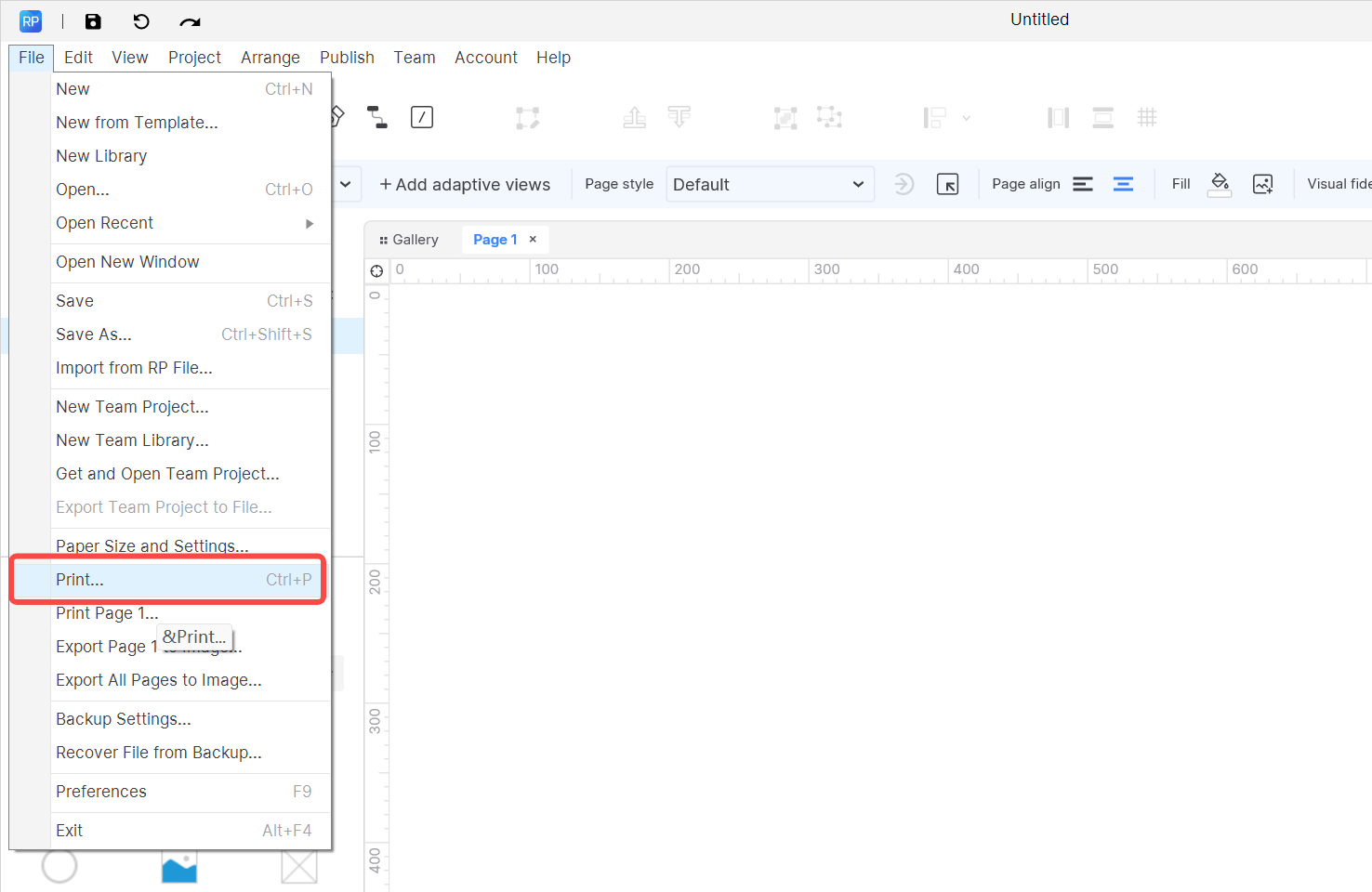This screenshot has width=1372, height=892.
Task: Select the connector tool icon
Action: [x=376, y=117]
